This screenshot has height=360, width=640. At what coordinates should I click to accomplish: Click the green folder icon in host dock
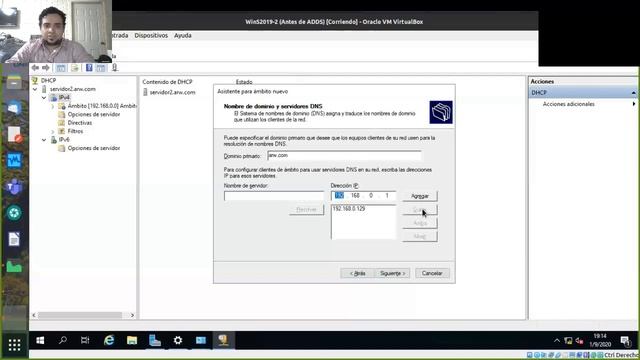tap(14, 267)
